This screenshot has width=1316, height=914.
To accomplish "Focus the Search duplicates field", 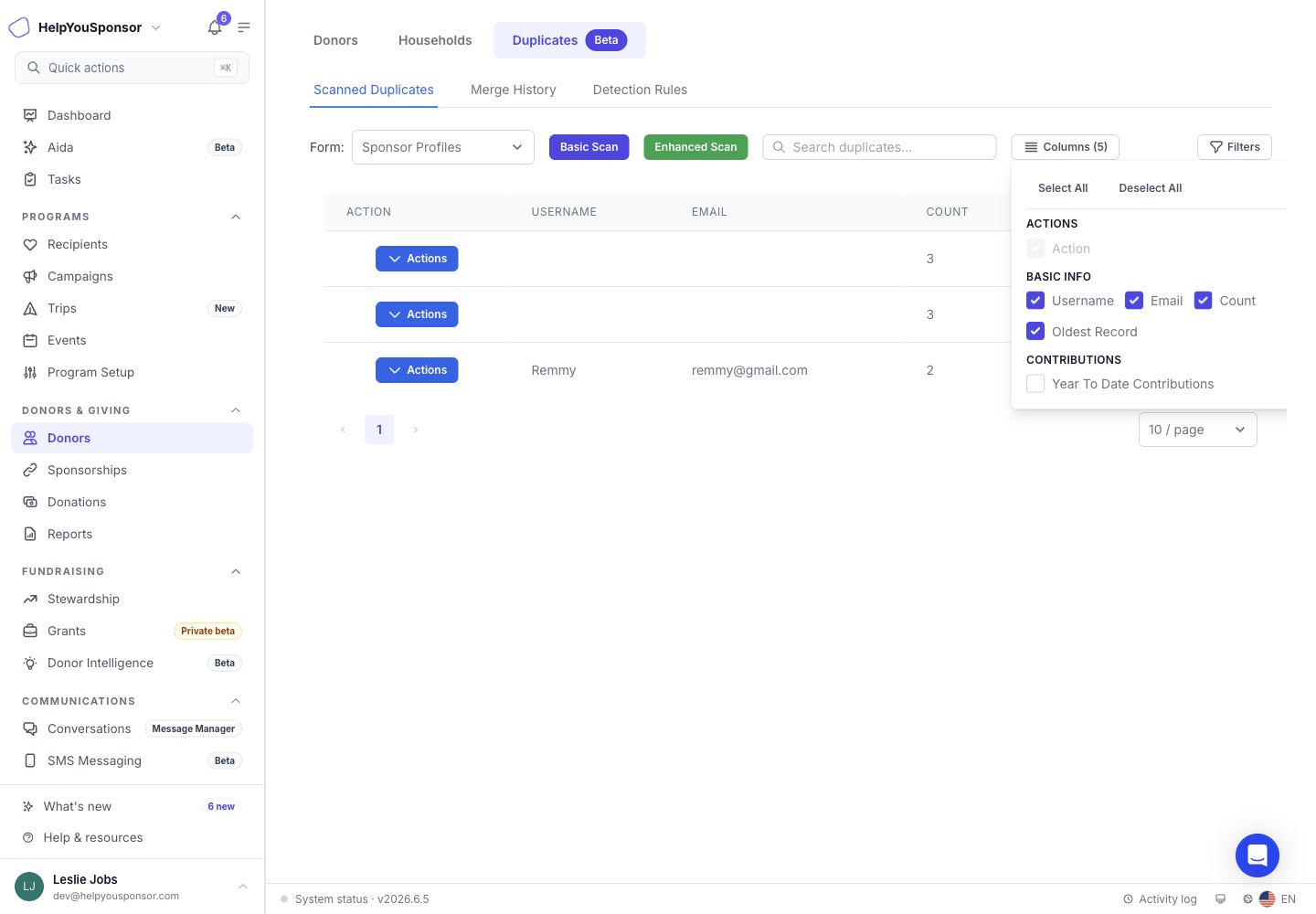I will 879,147.
